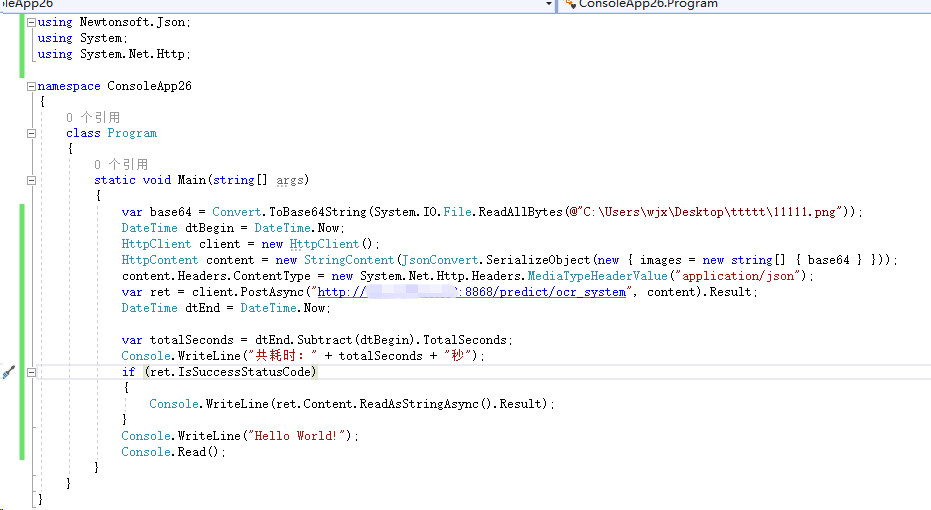Image resolution: width=931 pixels, height=510 pixels.
Task: Click the underlined args parameter
Action: pyautogui.click(x=289, y=181)
